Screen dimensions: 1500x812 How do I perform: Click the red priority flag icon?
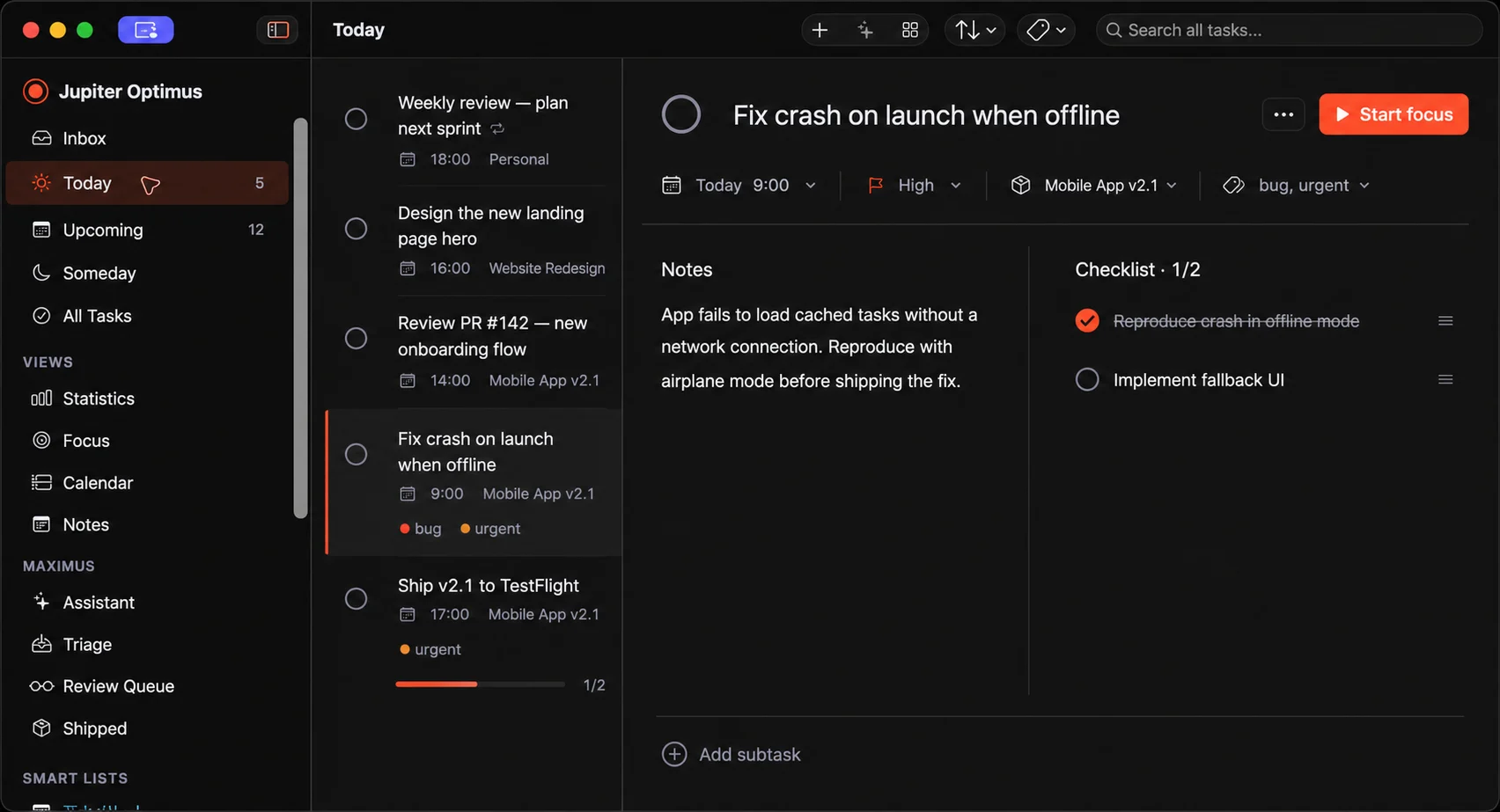coord(875,186)
